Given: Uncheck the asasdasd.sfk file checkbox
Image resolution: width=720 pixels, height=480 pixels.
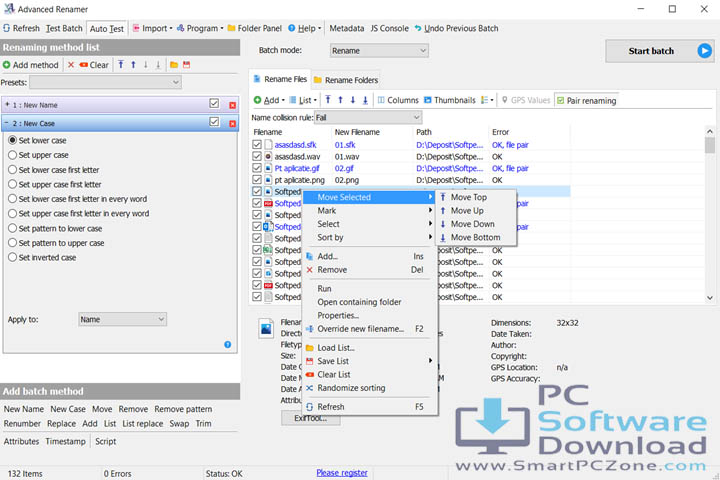Looking at the screenshot, I should [257, 145].
